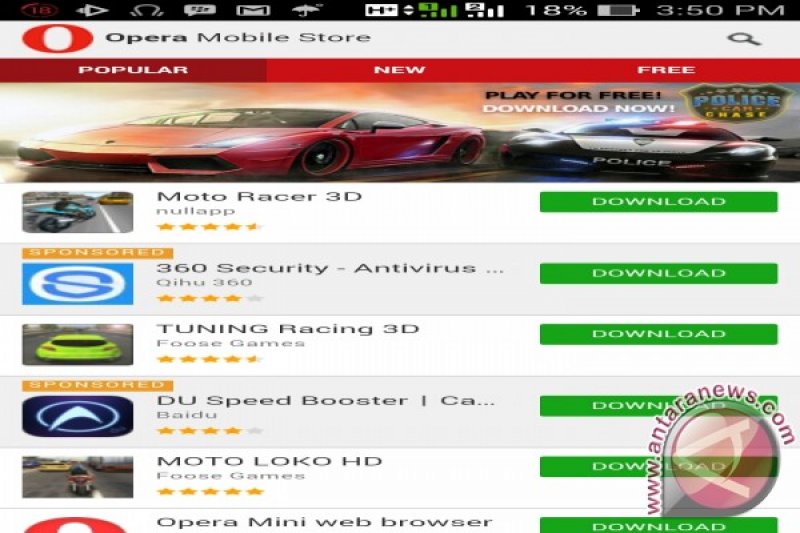Switch to the FREE tab
This screenshot has height=533, width=800.
pos(666,70)
